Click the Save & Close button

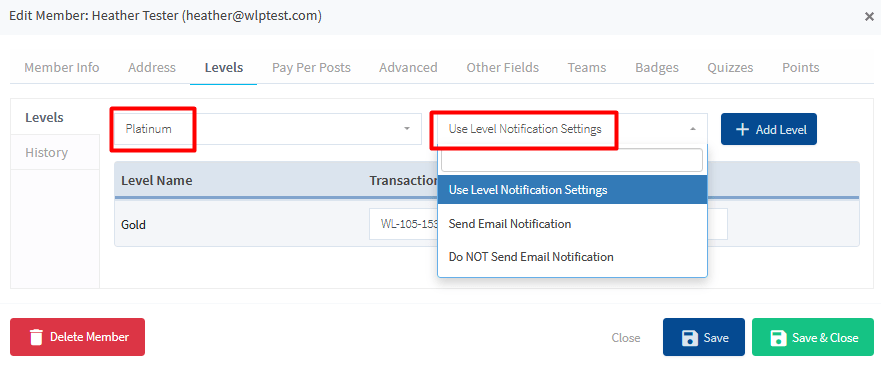coord(814,337)
